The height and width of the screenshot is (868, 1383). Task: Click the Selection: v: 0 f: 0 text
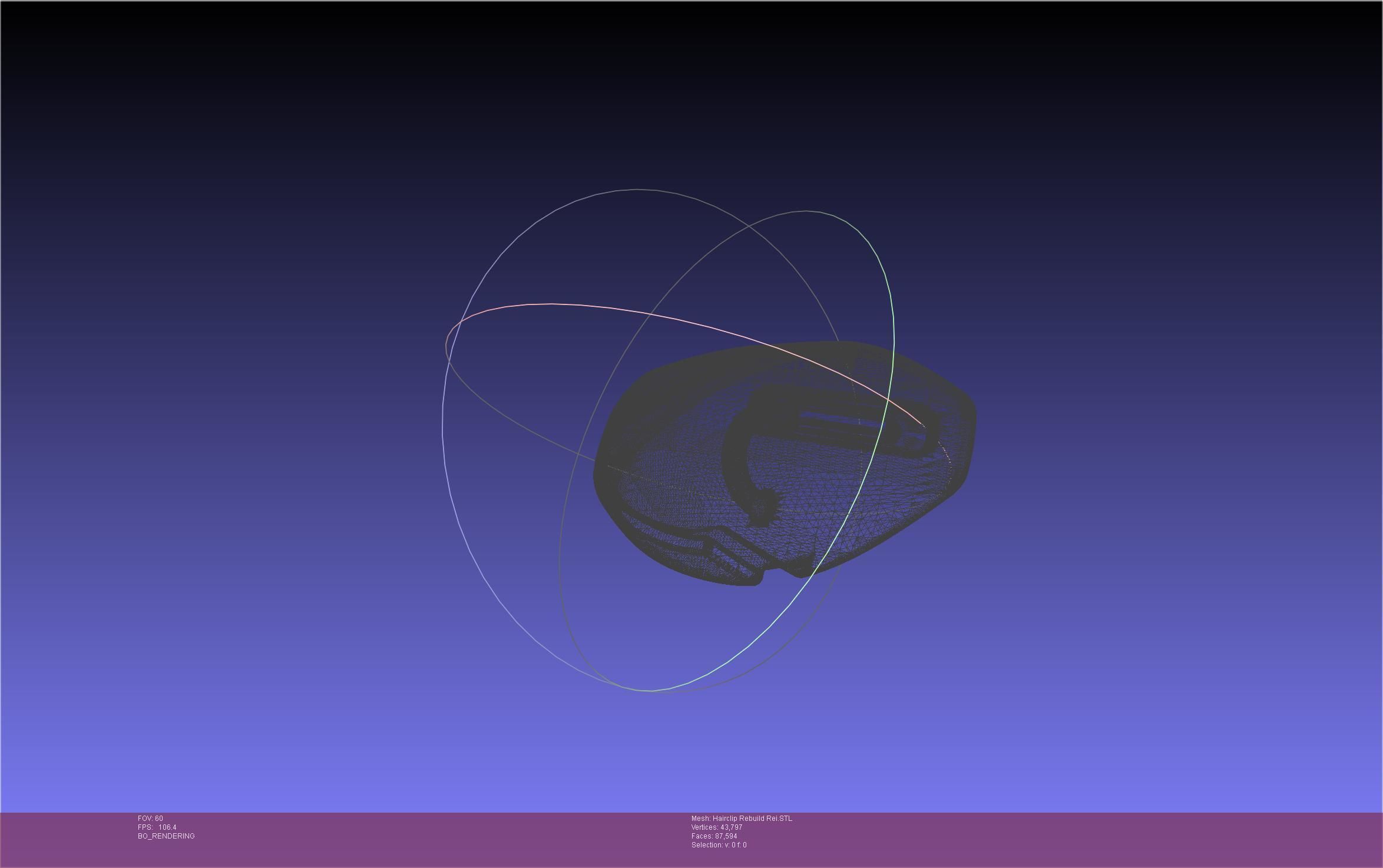pos(719,845)
